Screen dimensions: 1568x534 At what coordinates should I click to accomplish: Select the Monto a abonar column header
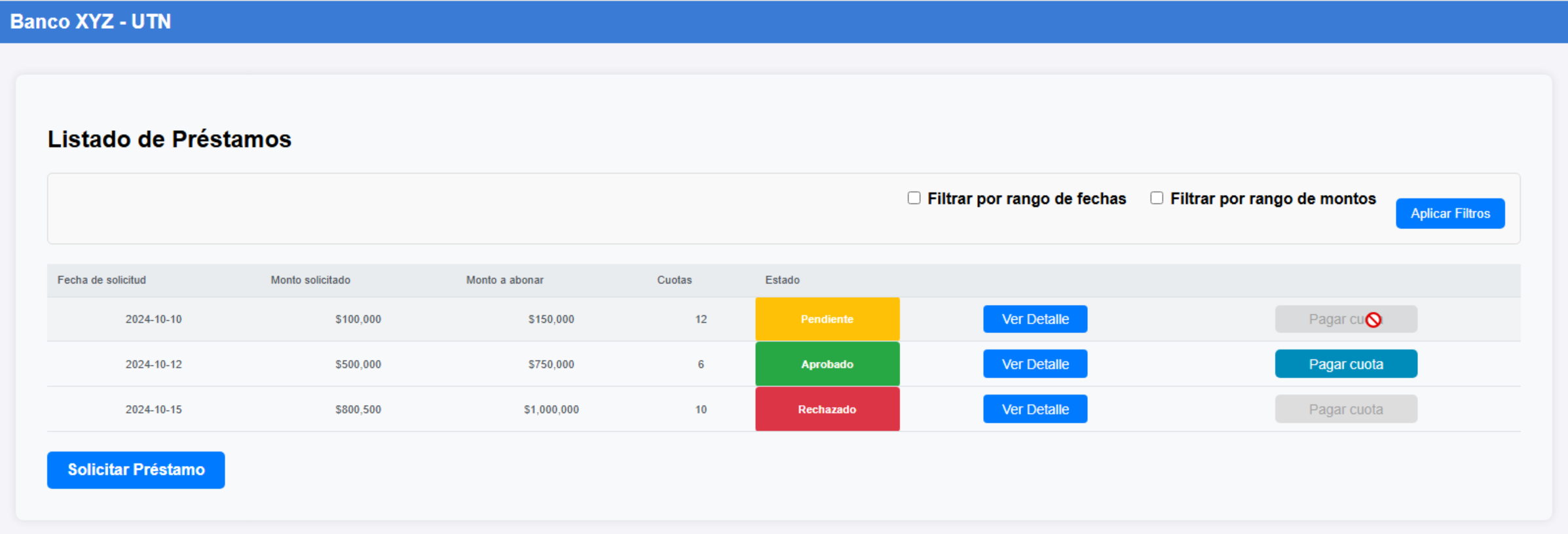(504, 280)
